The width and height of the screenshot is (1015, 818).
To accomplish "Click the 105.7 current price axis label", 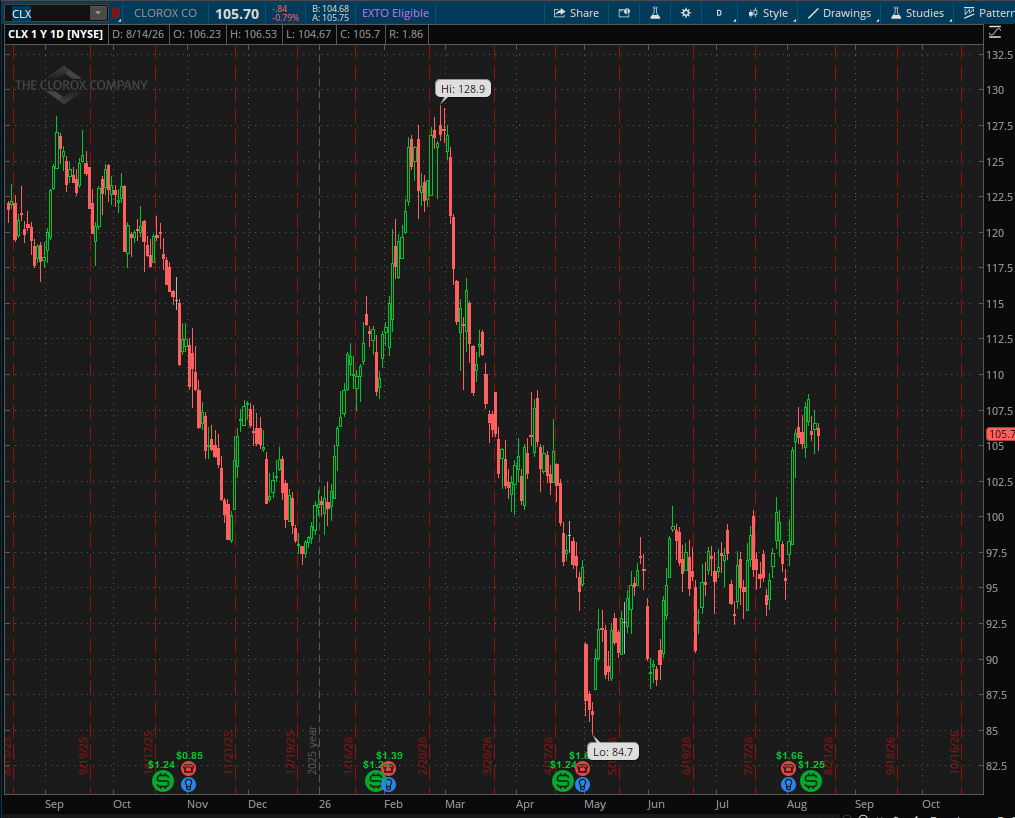I will (x=1001, y=434).
